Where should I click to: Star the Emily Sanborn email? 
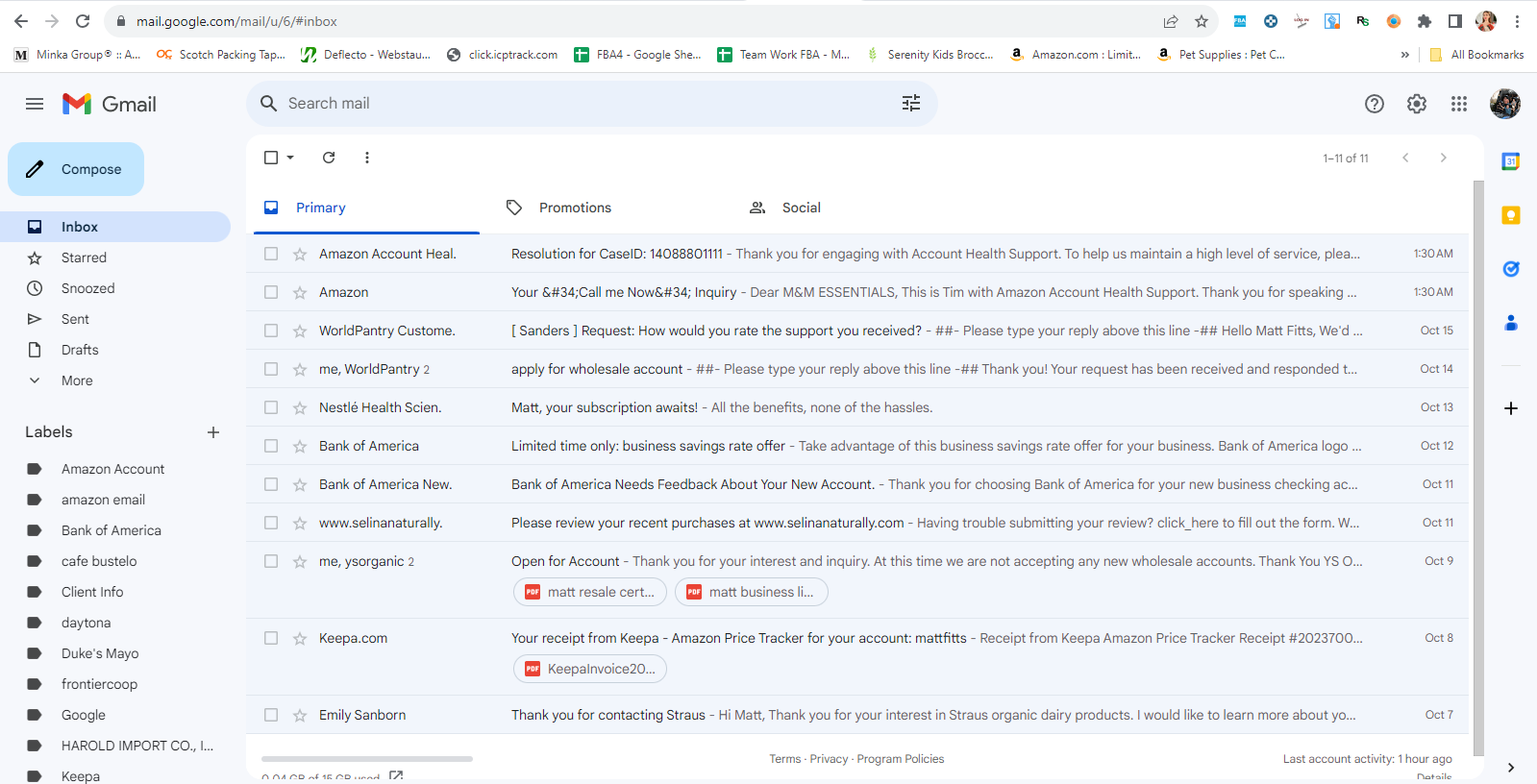pyautogui.click(x=300, y=715)
